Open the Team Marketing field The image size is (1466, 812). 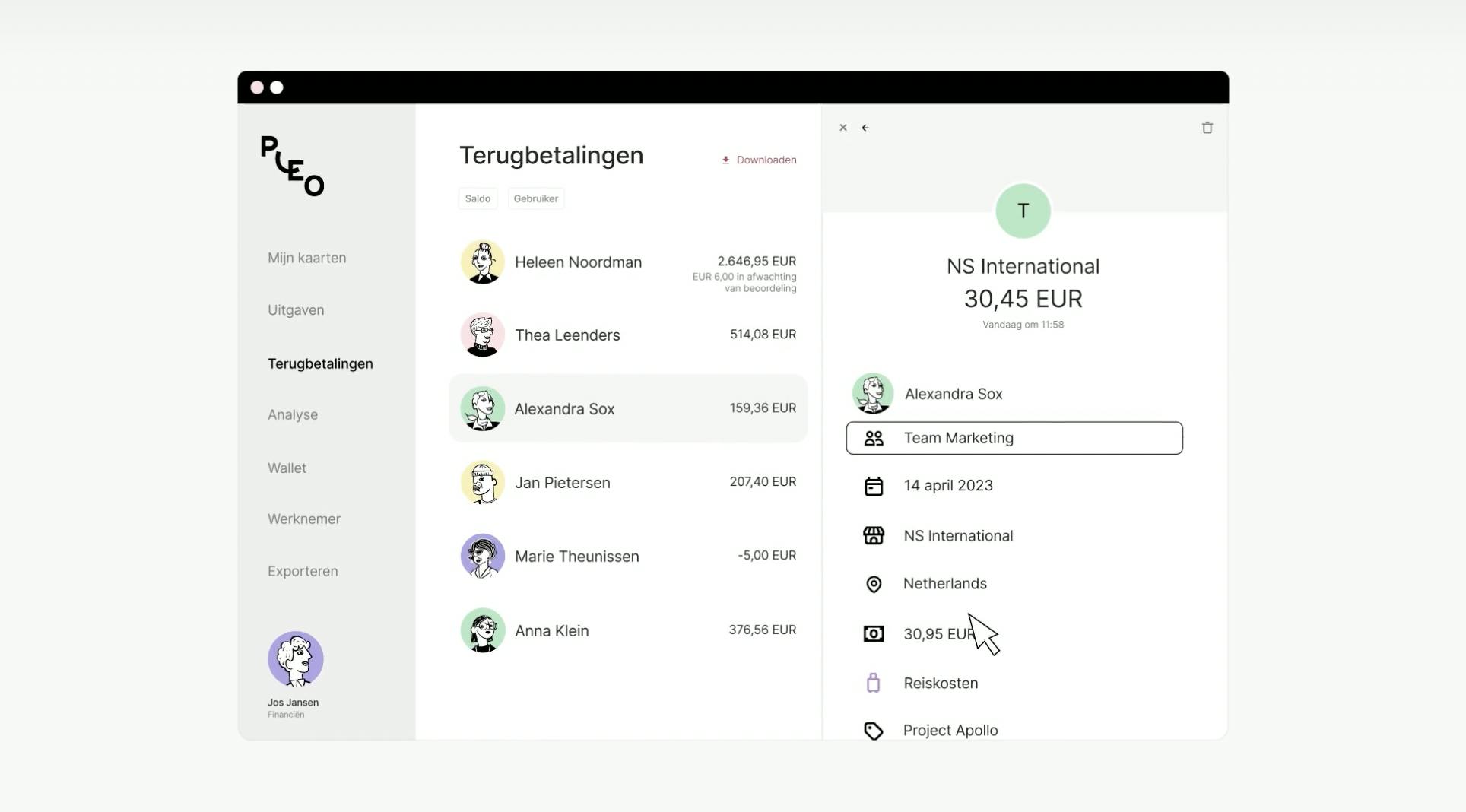click(x=1014, y=438)
